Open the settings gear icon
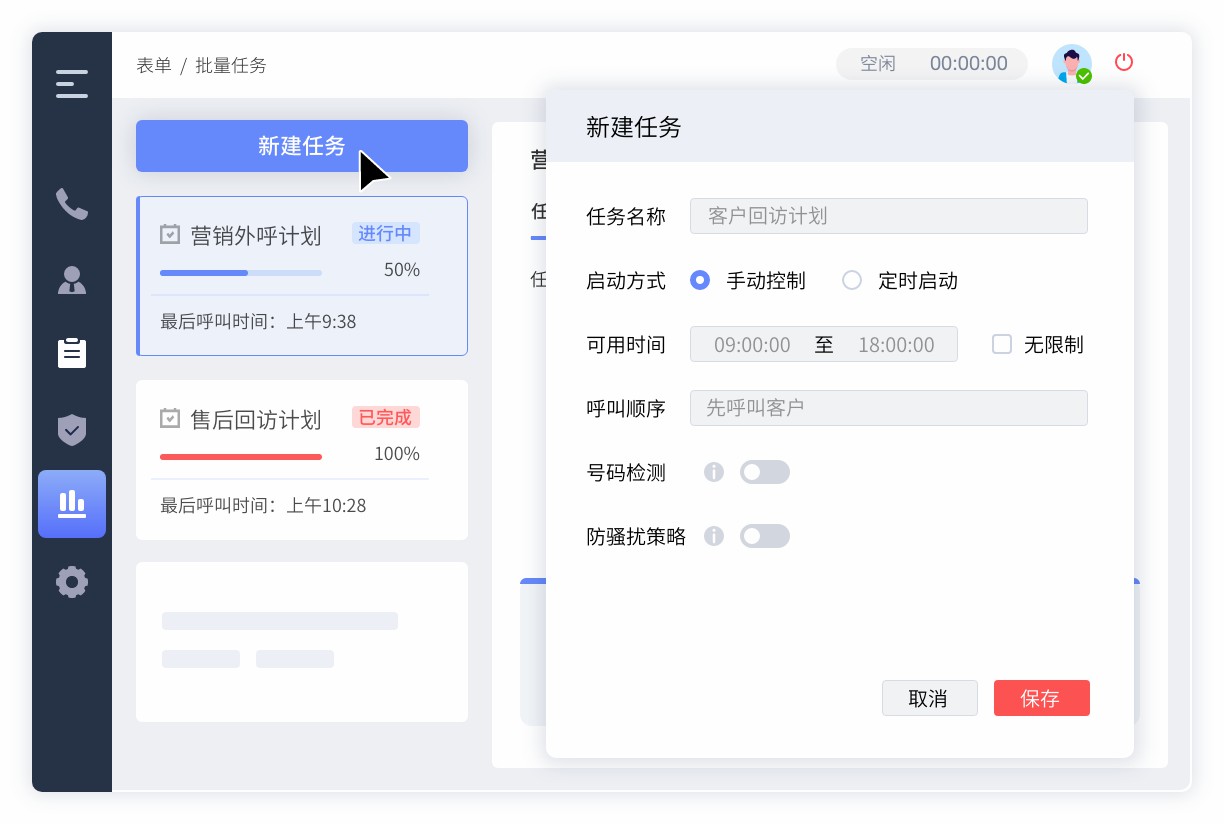Screen dimensions: 1224x824 (x=71, y=582)
